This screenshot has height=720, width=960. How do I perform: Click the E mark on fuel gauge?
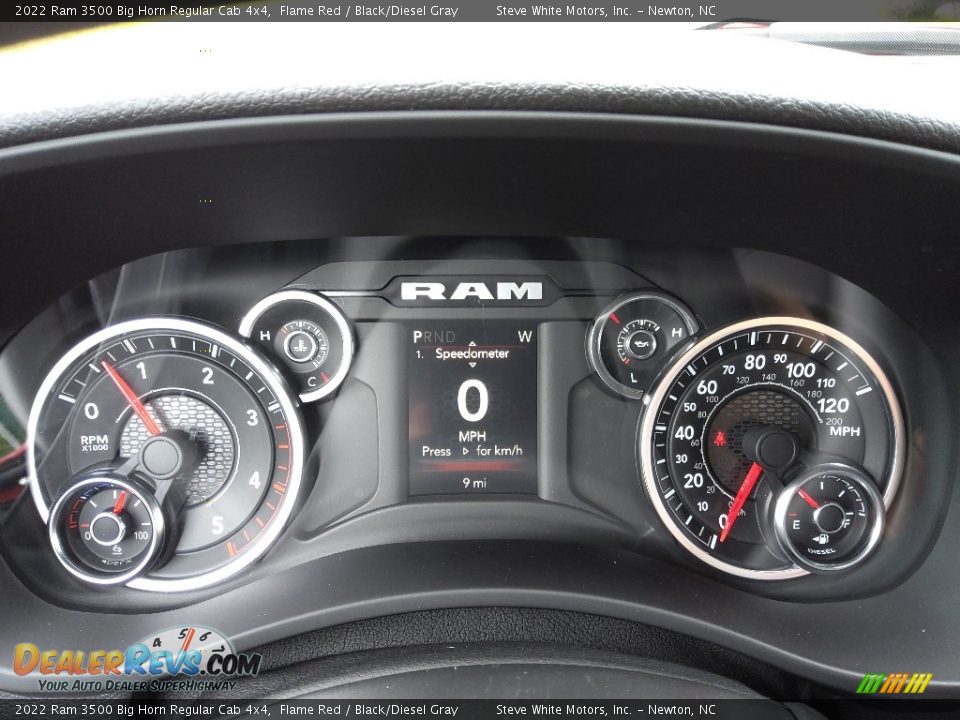pos(797,525)
